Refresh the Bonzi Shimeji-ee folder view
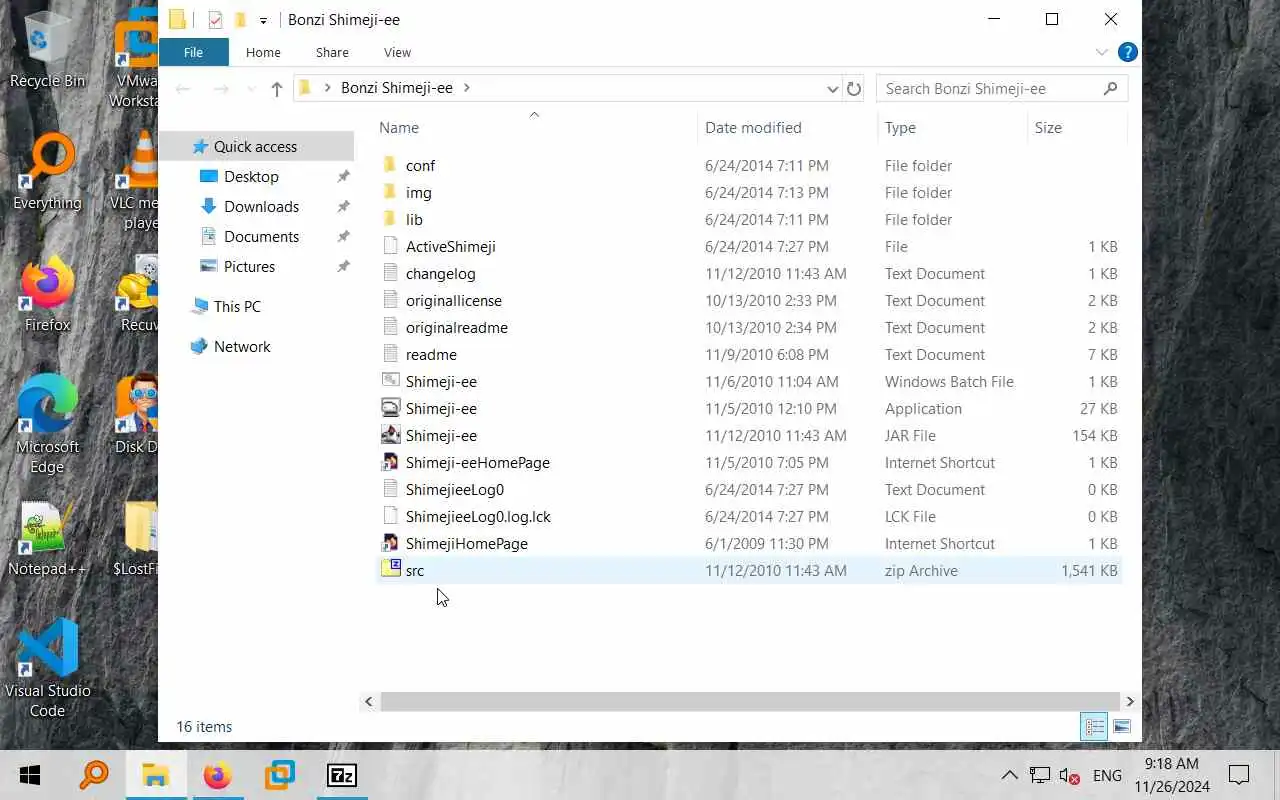 pos(854,88)
